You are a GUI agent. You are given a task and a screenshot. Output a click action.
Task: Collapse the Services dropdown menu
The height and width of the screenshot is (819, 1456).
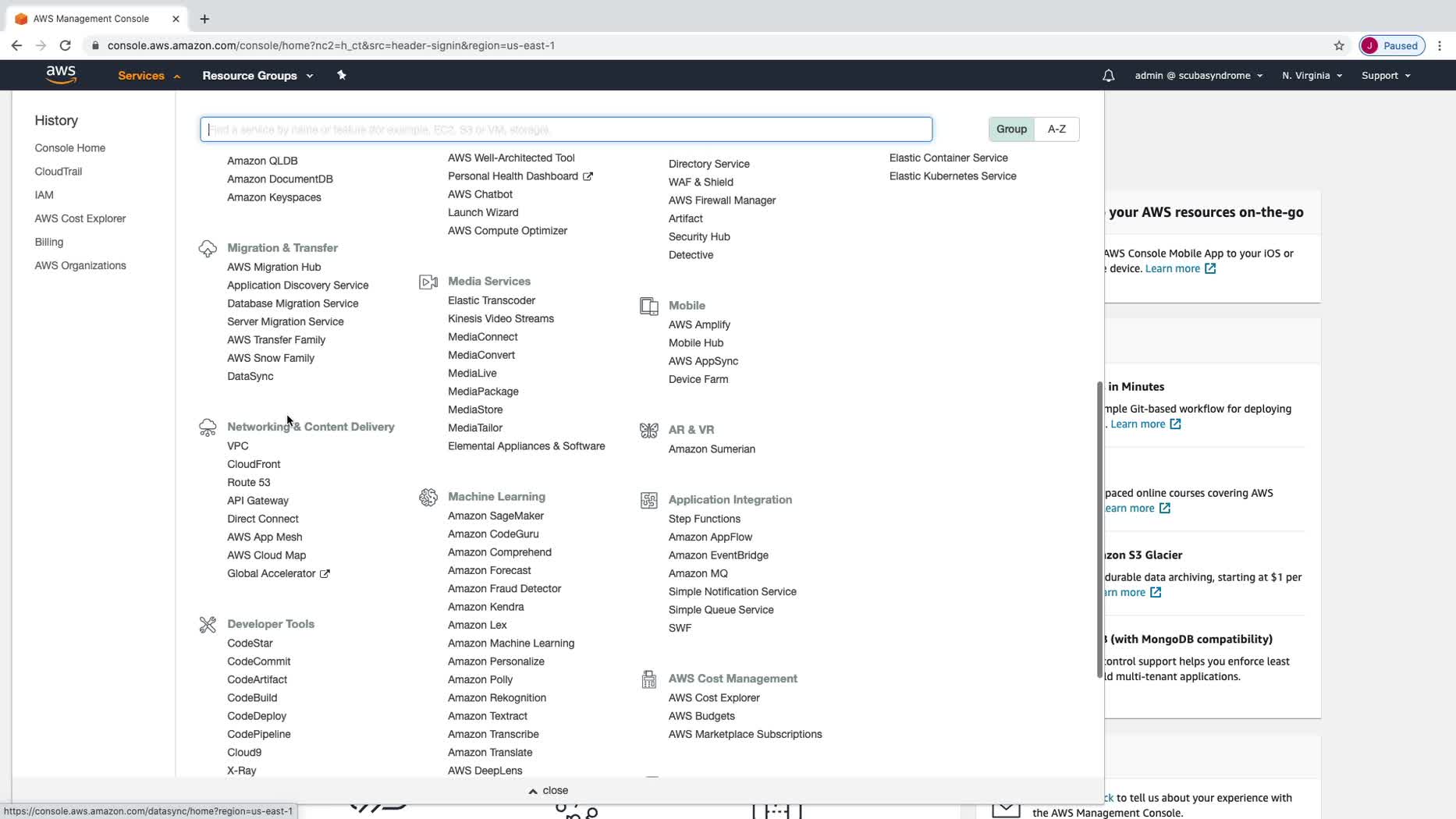pos(149,76)
